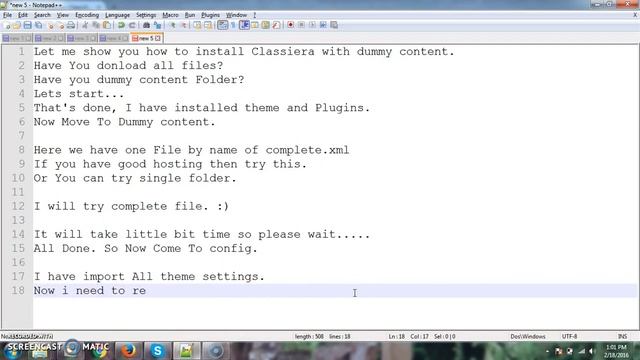Open the Window menu
Screen dimensions: 640x360
pyautogui.click(x=236, y=15)
